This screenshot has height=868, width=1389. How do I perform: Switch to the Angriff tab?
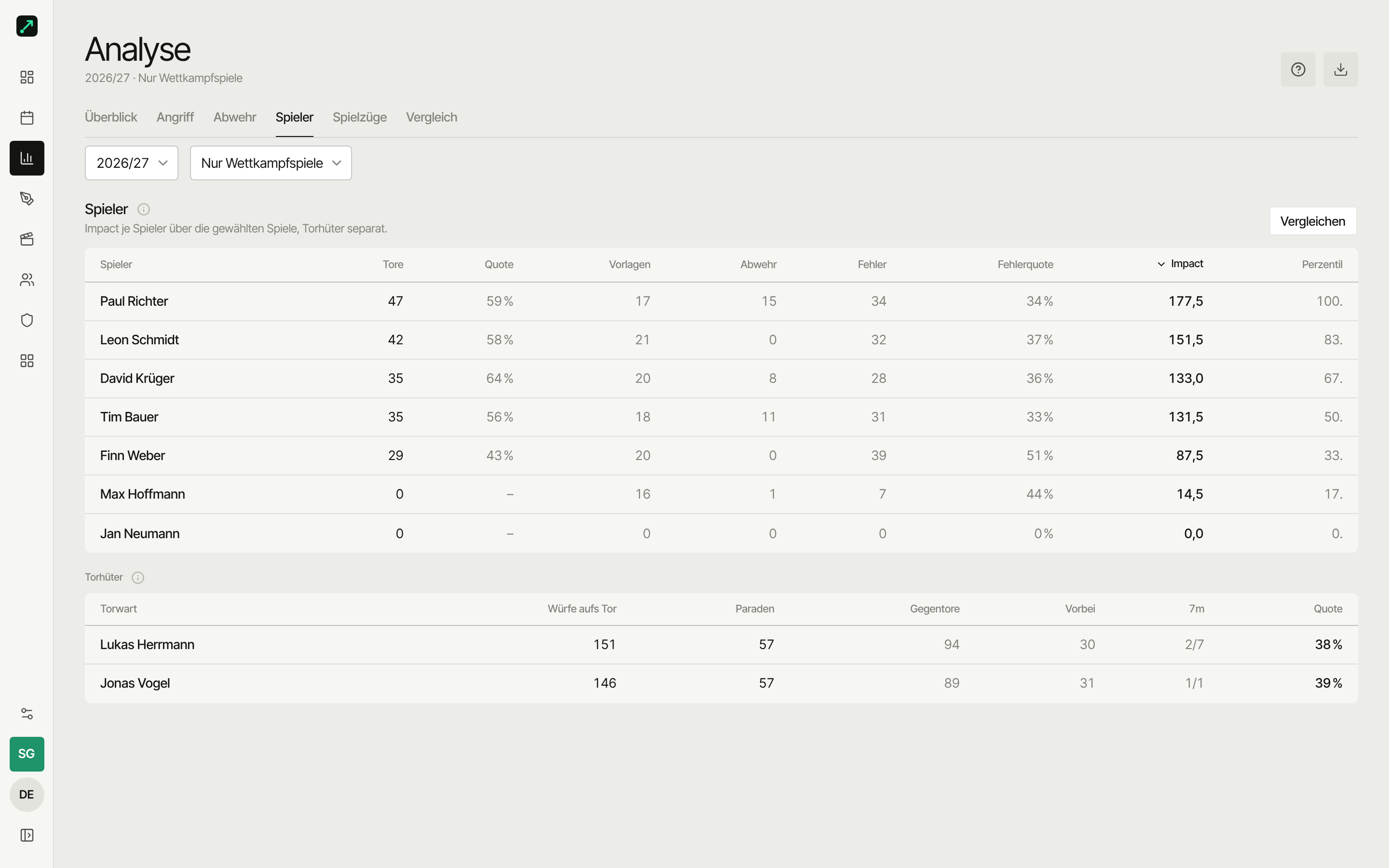(175, 117)
